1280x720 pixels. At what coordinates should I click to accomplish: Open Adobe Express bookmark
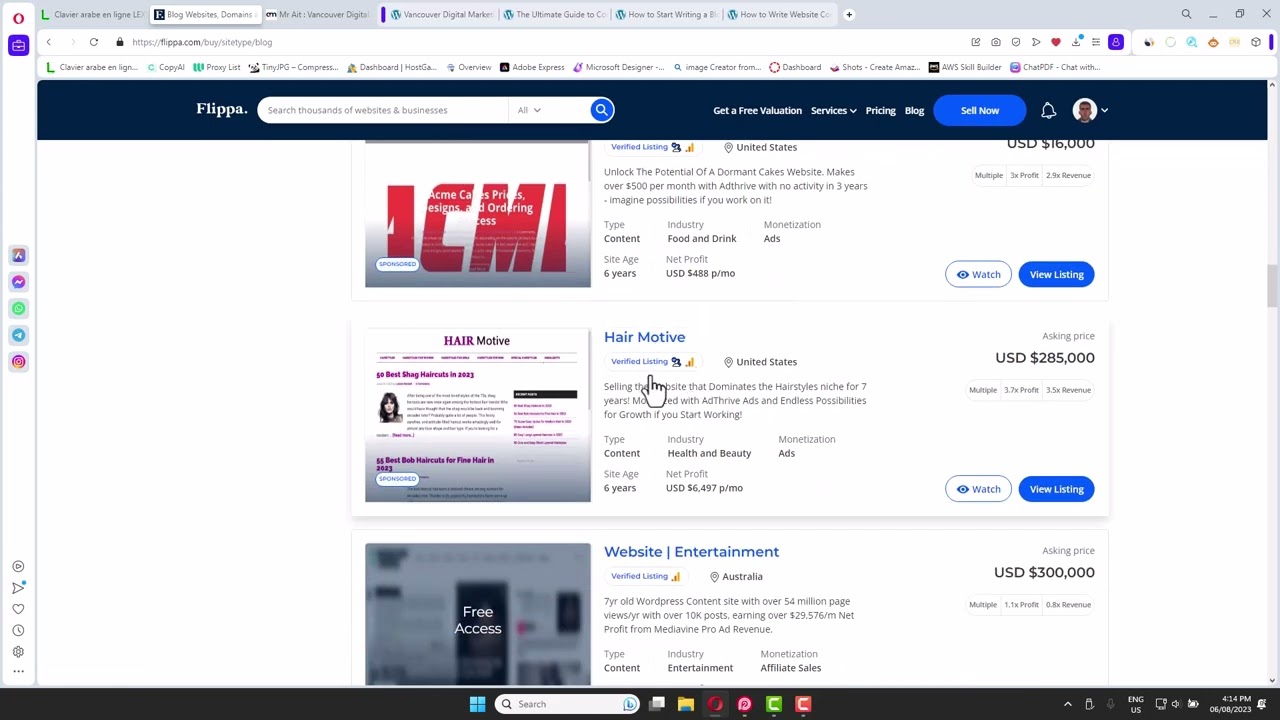coord(532,67)
